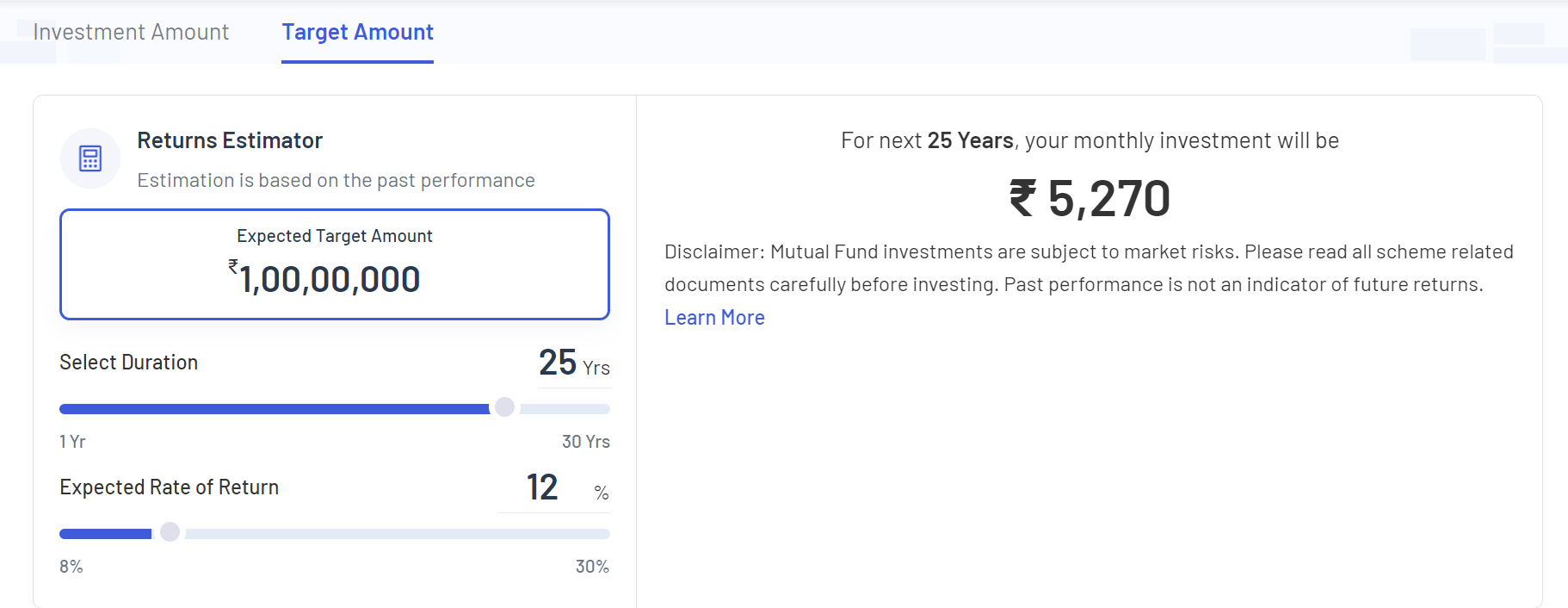Click the 30 Yrs maximum duration label
The height and width of the screenshot is (608, 1568).
pos(585,442)
